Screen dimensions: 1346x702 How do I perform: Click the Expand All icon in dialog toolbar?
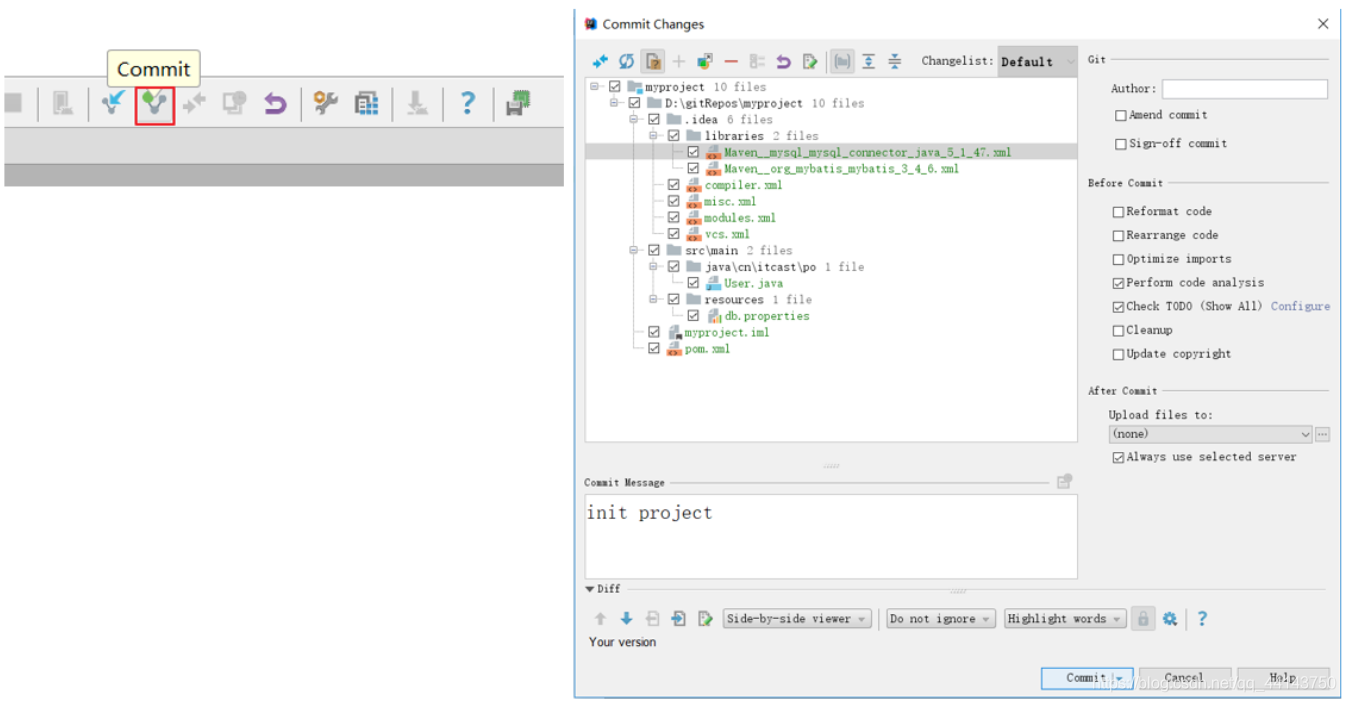(868, 61)
